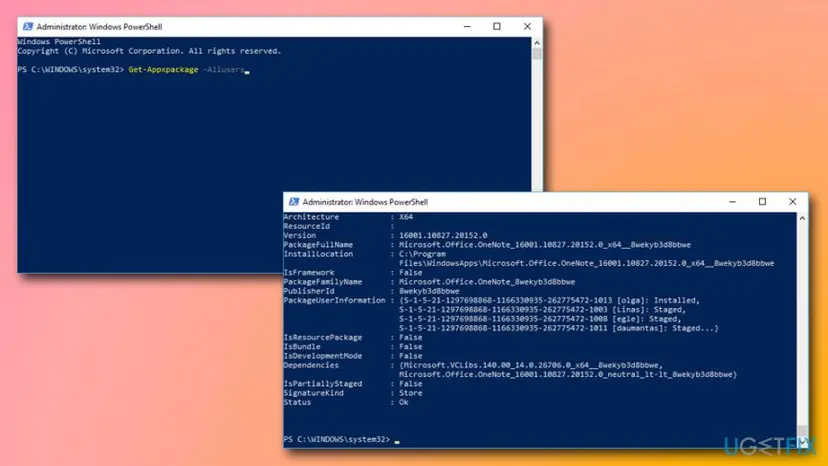Minimize the front PowerShell window
The image size is (828, 466).
(732, 202)
